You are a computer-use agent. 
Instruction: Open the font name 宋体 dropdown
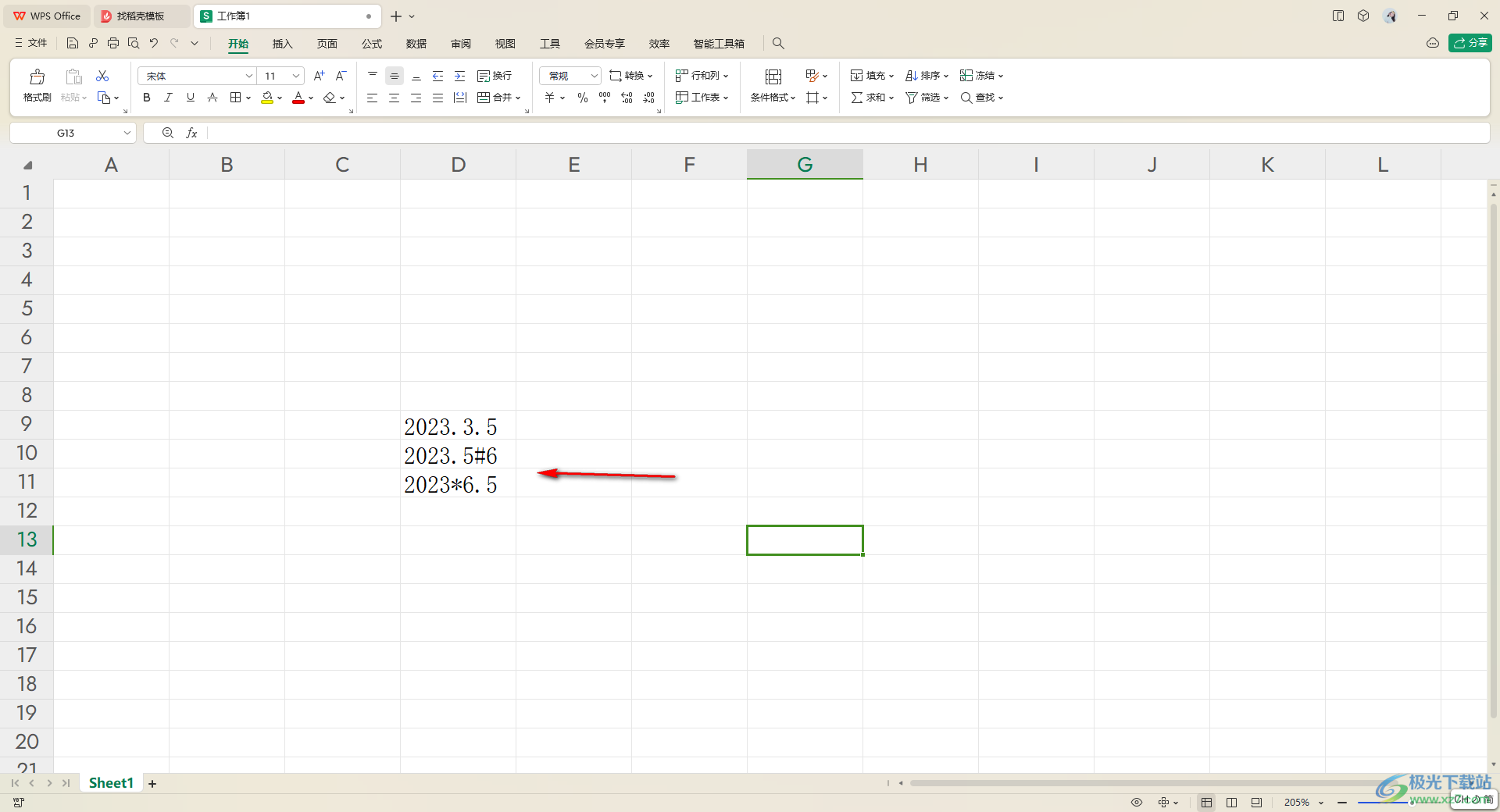click(249, 76)
